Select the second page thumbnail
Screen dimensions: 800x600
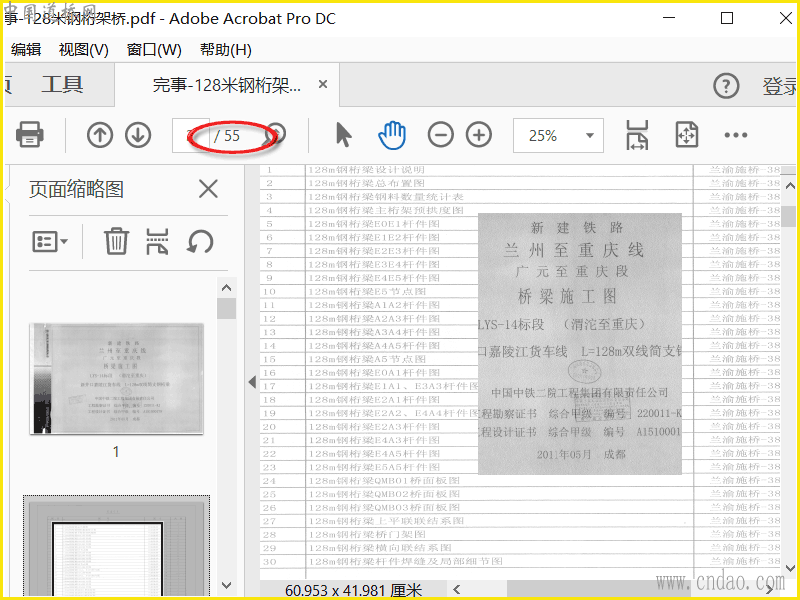116,546
